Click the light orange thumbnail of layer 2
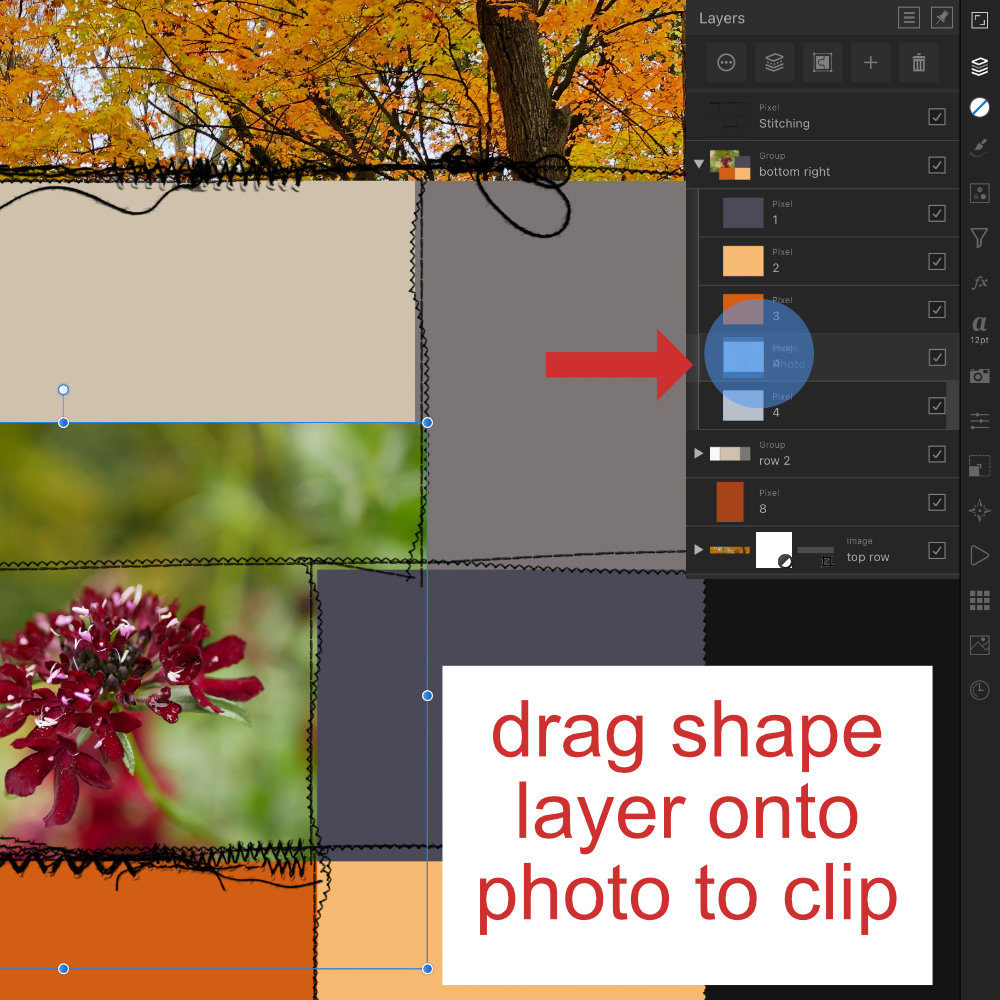Screen dimensions: 1000x1000 point(743,261)
